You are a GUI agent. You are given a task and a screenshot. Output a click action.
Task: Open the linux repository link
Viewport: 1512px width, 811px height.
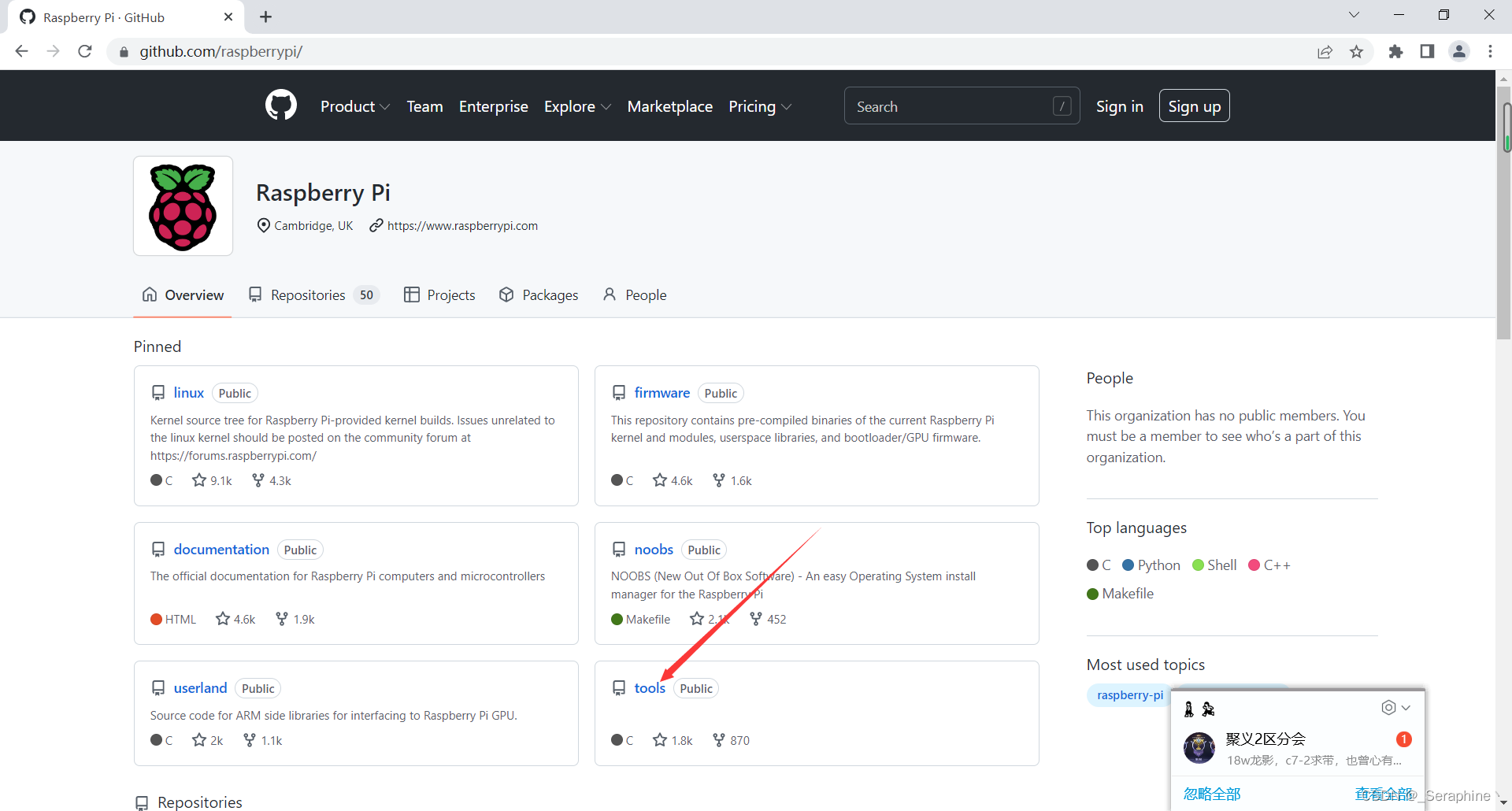[189, 392]
